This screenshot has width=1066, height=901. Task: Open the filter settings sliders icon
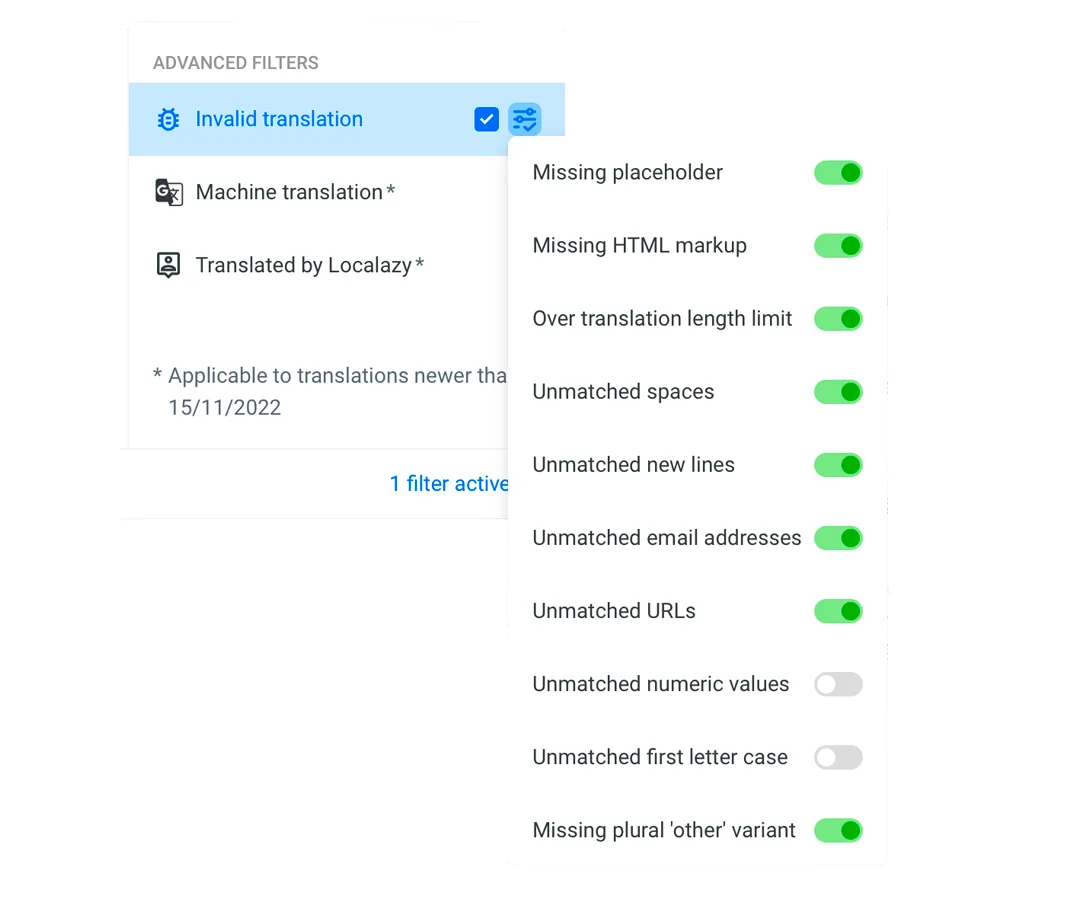coord(524,120)
